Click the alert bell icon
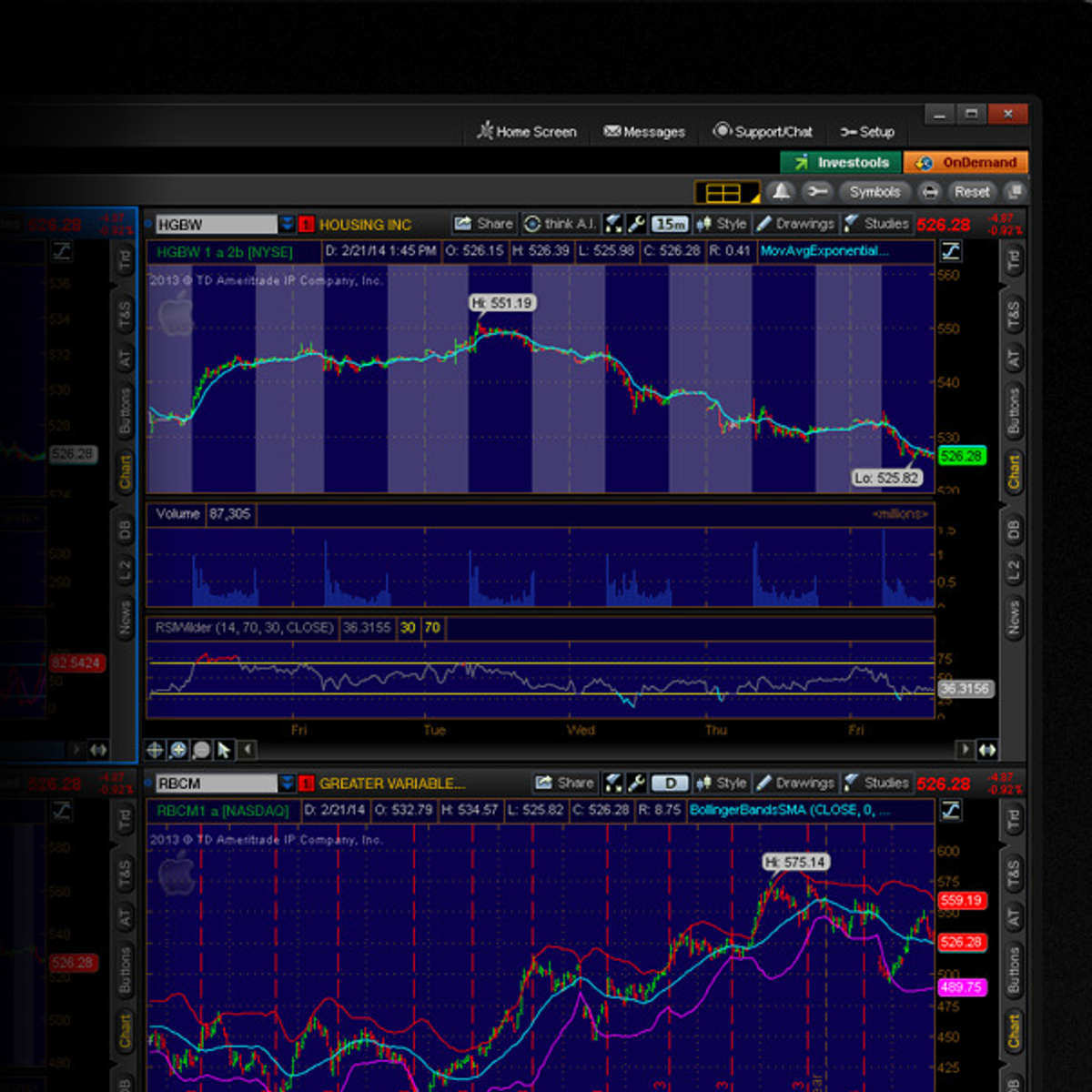 (781, 192)
